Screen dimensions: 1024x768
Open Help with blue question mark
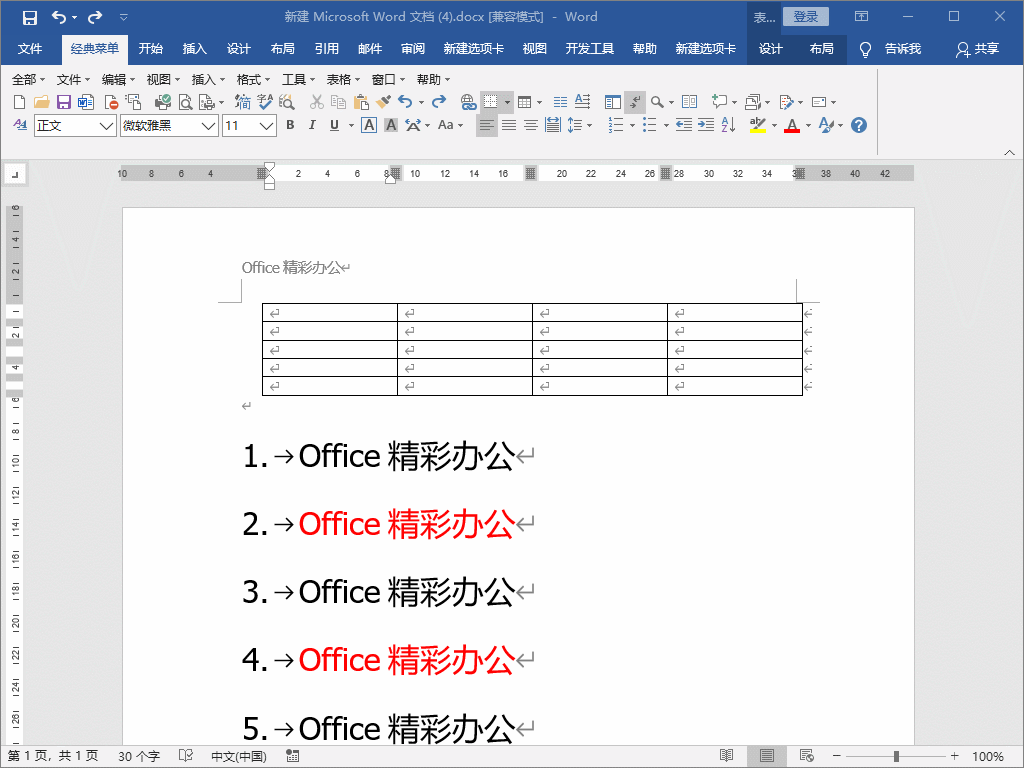(859, 125)
